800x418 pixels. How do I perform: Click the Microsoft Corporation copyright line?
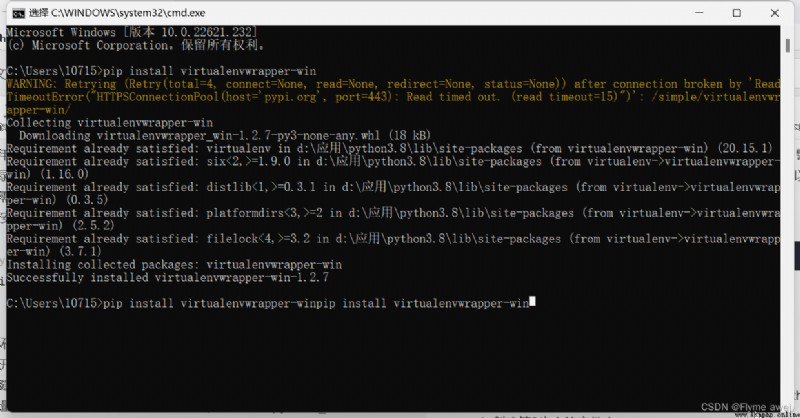pyautogui.click(x=136, y=45)
